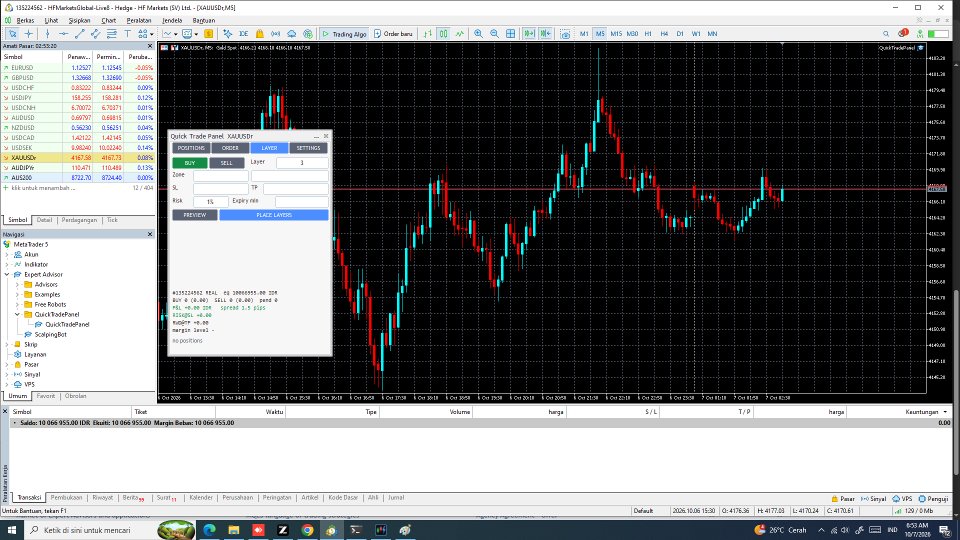Expand the Examples folder

18,294
